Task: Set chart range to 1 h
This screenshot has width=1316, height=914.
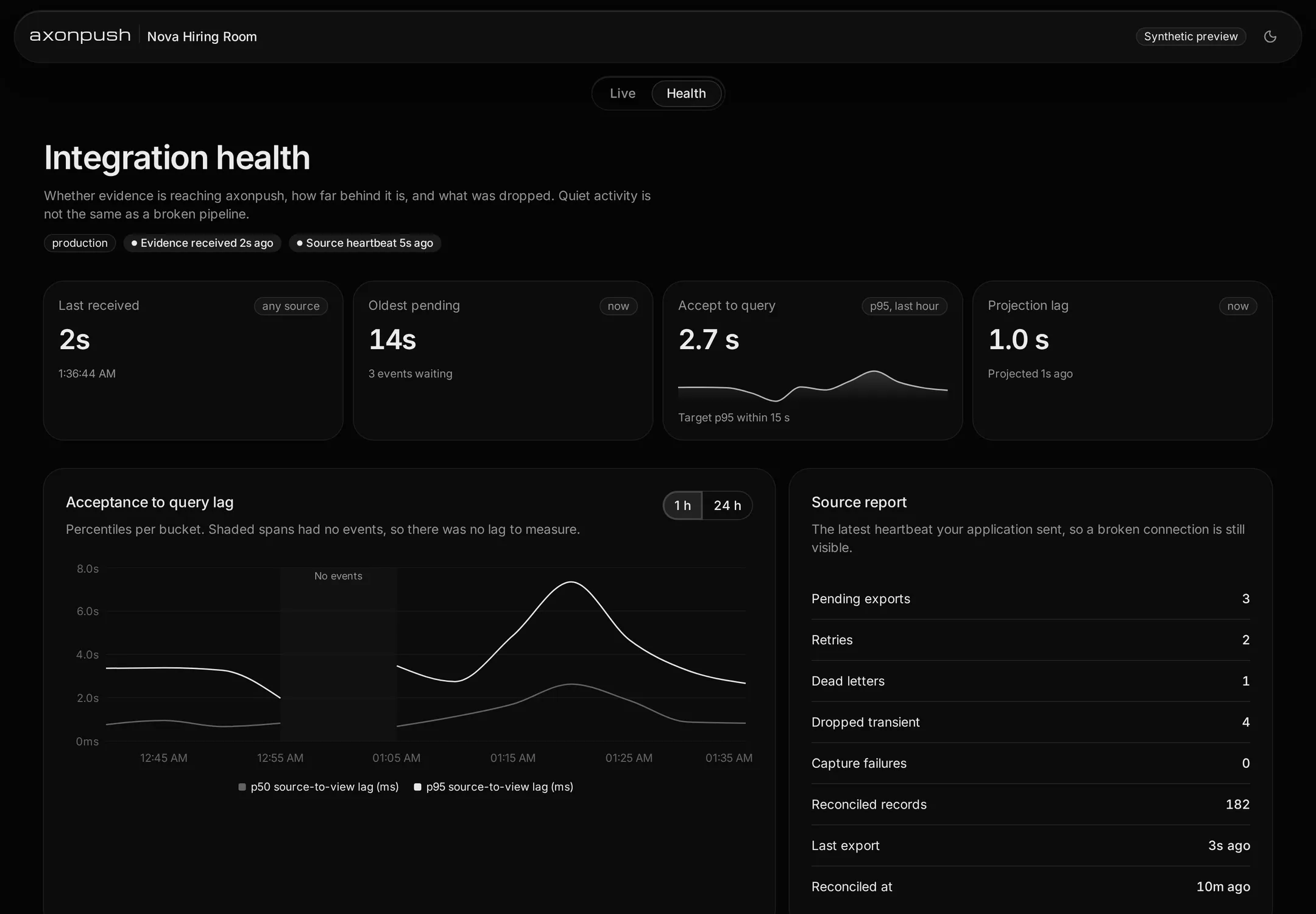Action: tap(682, 505)
